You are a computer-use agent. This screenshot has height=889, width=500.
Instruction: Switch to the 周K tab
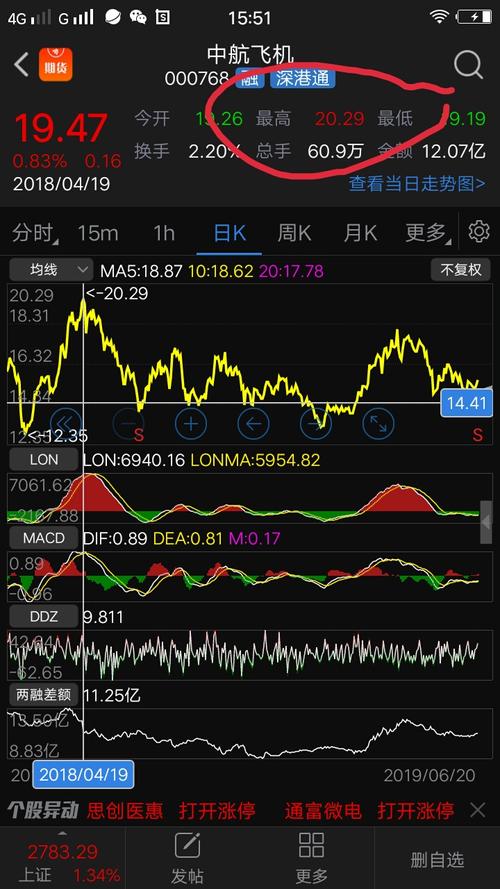(294, 232)
